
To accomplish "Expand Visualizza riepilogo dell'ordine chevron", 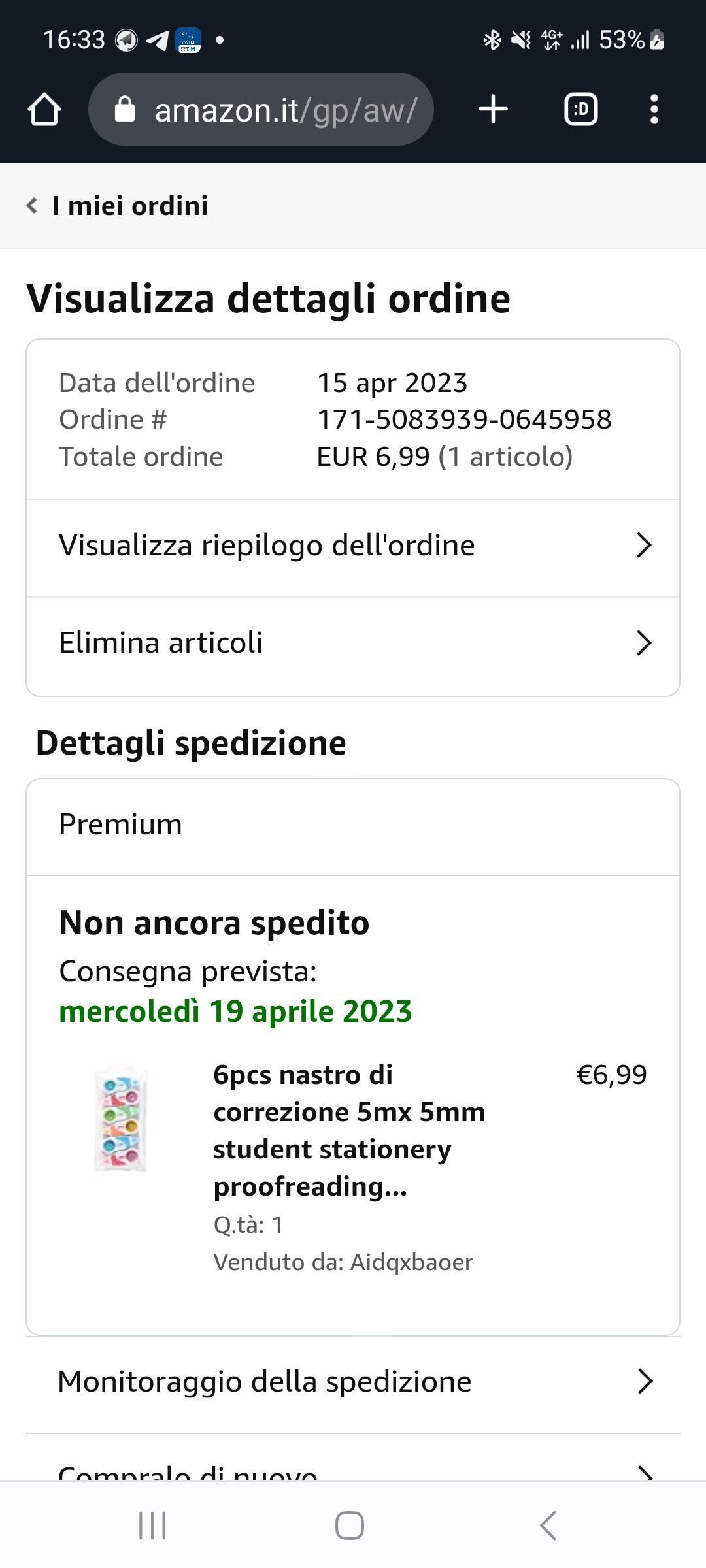I will tap(644, 546).
